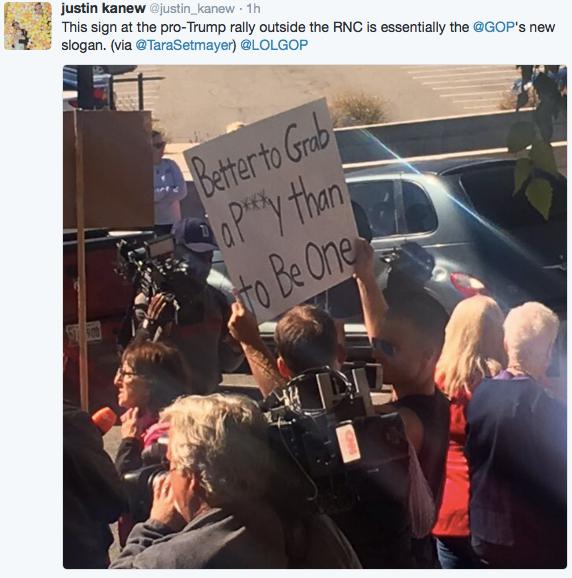Click the 1h tweet timestamp
The height and width of the screenshot is (578, 572).
[x=254, y=8]
